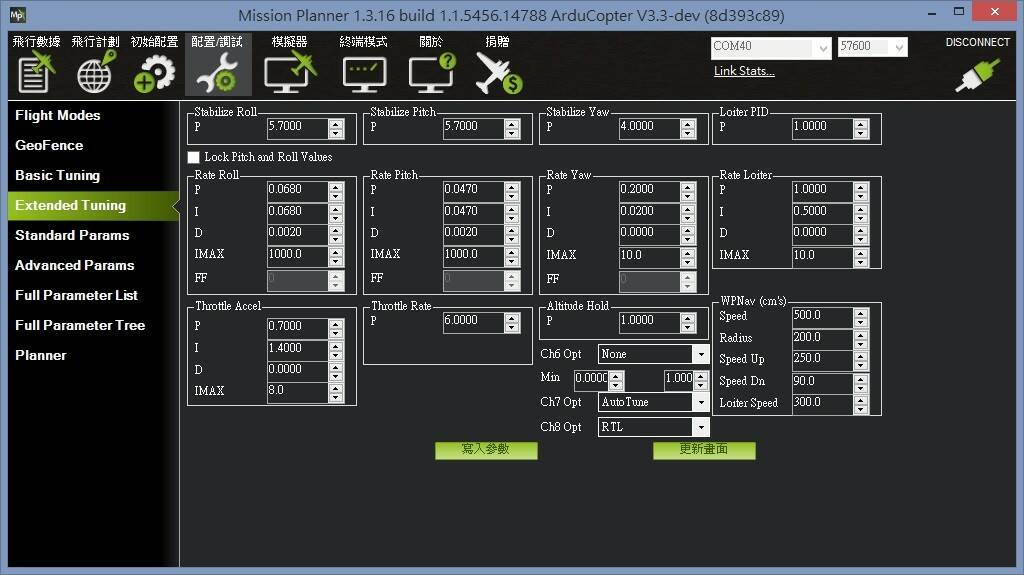
Task: Click the Throttle Accel IMAX value field
Action: pyautogui.click(x=297, y=391)
